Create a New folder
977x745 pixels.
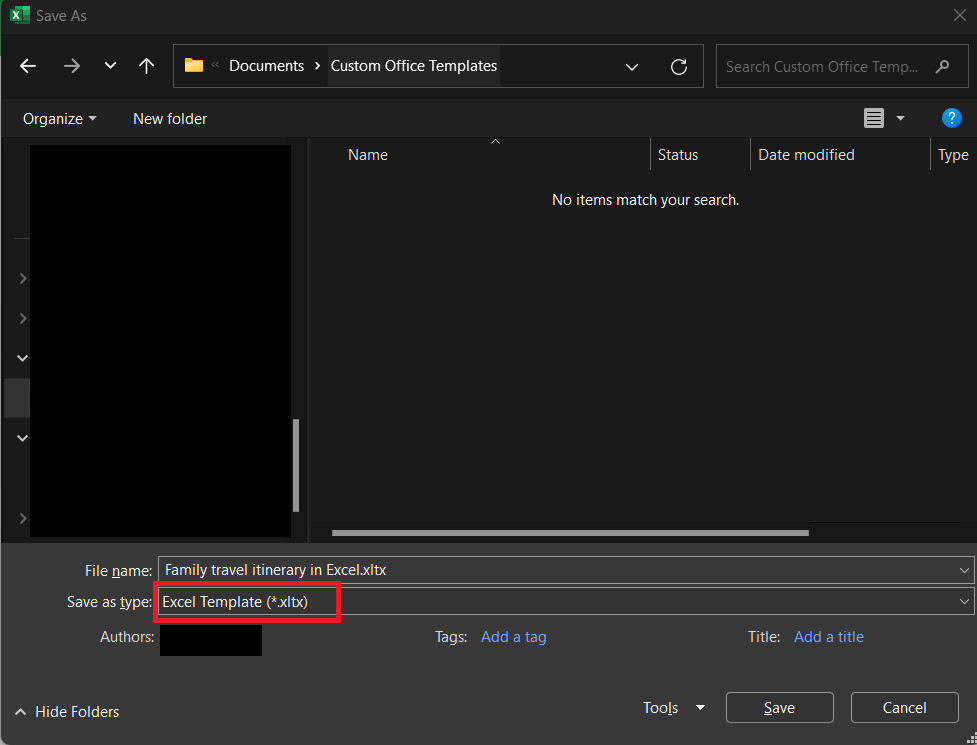(170, 118)
